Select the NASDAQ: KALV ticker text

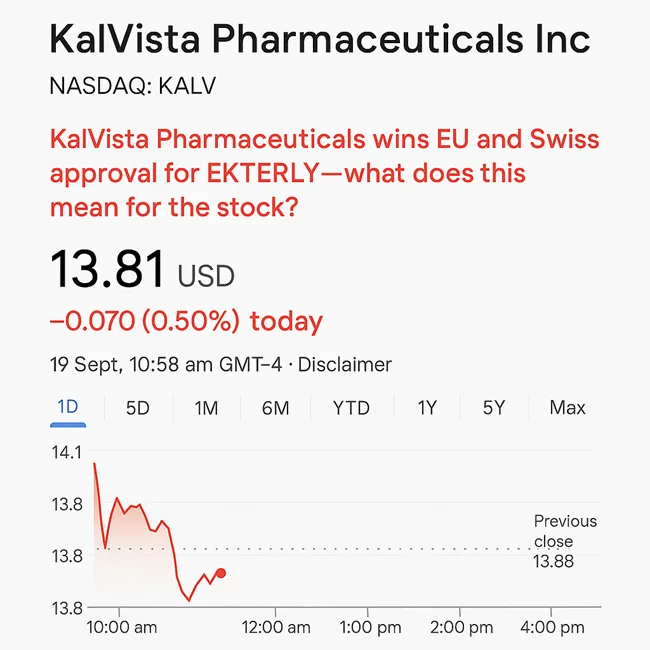click(x=132, y=86)
